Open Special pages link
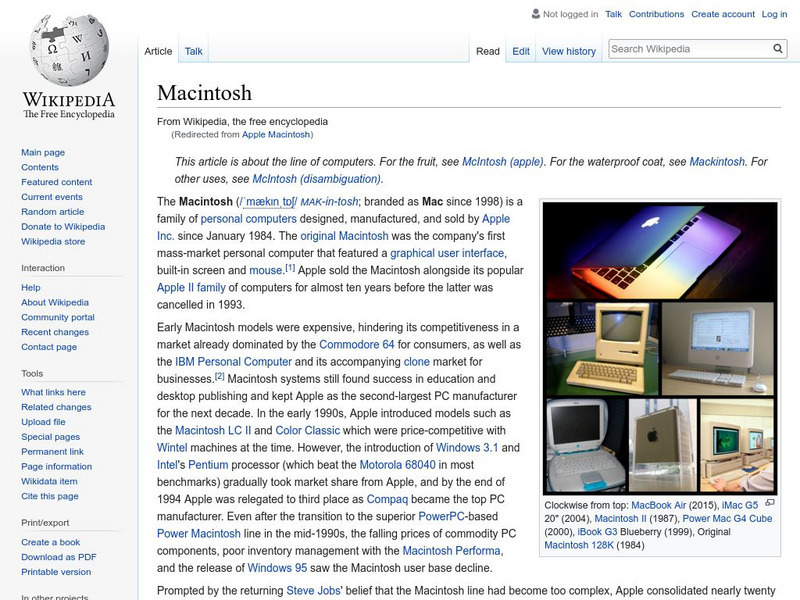This screenshot has width=800, height=600. [51, 436]
